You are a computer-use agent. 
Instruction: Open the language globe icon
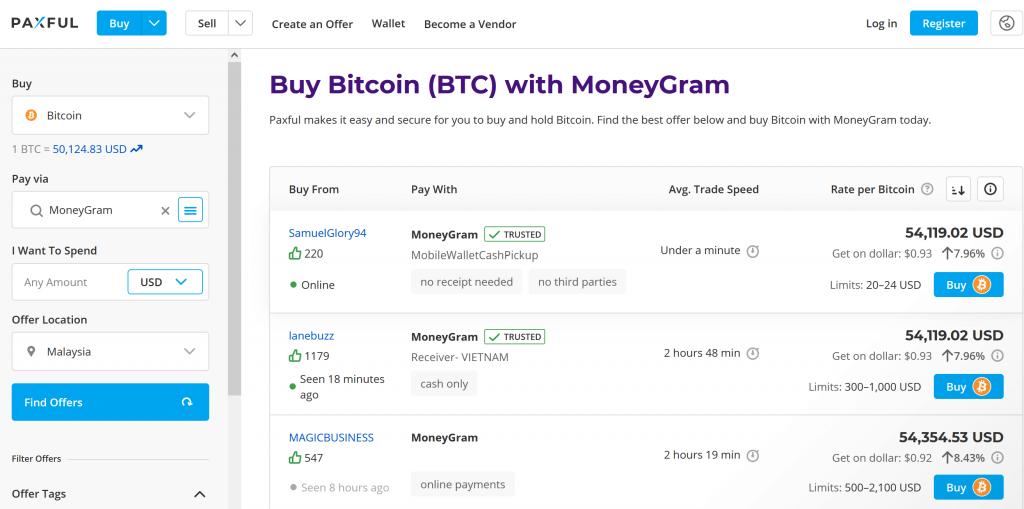point(1006,24)
